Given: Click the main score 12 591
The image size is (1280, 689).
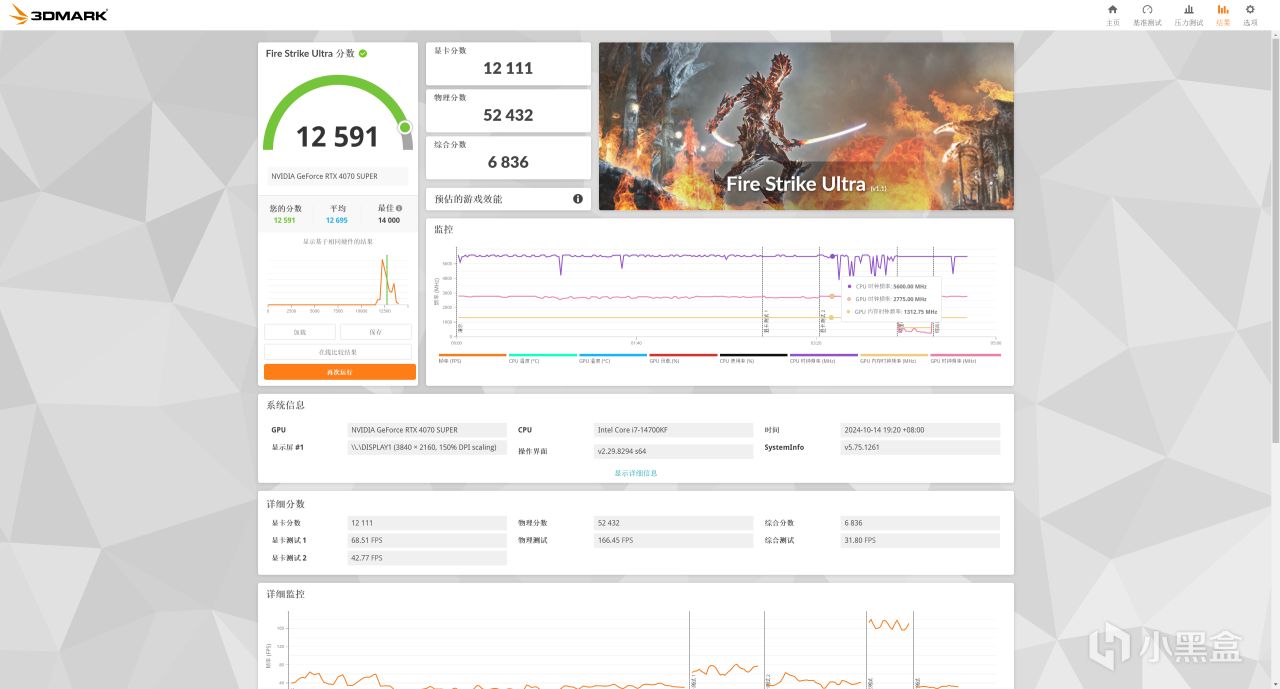Looking at the screenshot, I should [x=338, y=137].
